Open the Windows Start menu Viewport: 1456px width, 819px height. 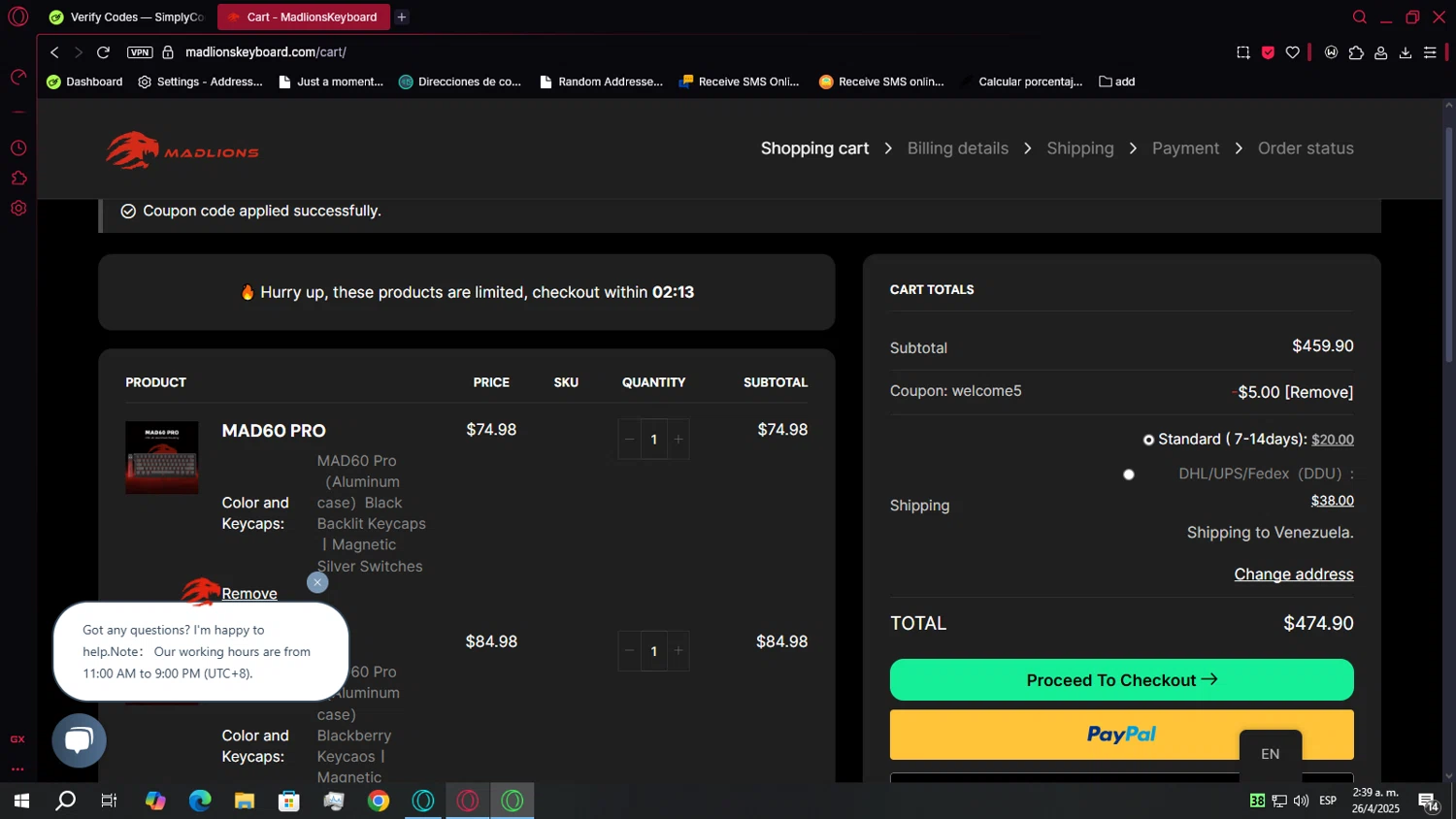point(21,802)
